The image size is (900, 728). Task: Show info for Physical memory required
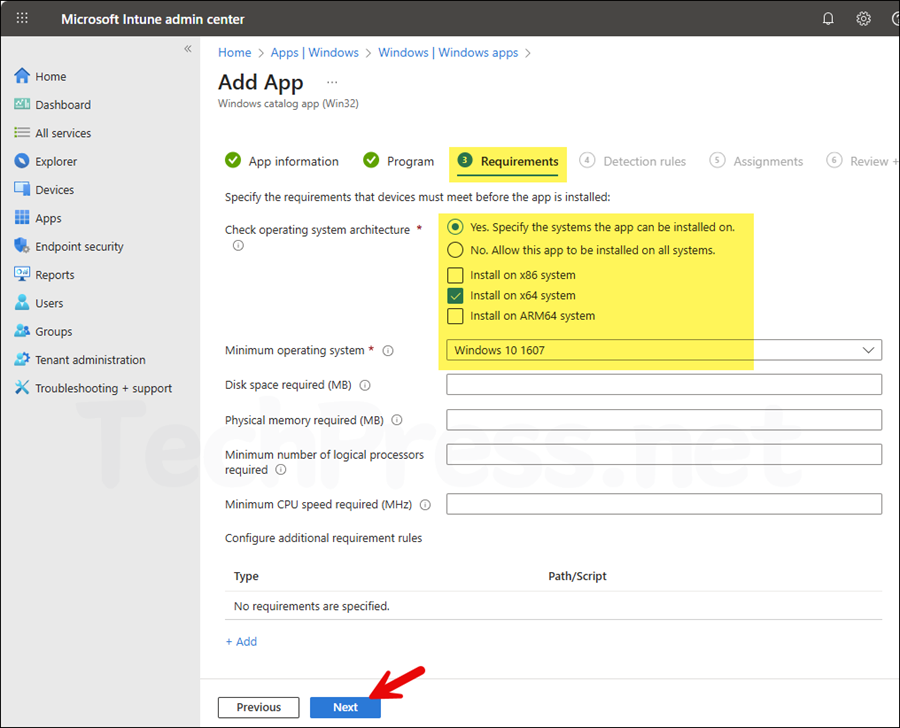coord(397,420)
